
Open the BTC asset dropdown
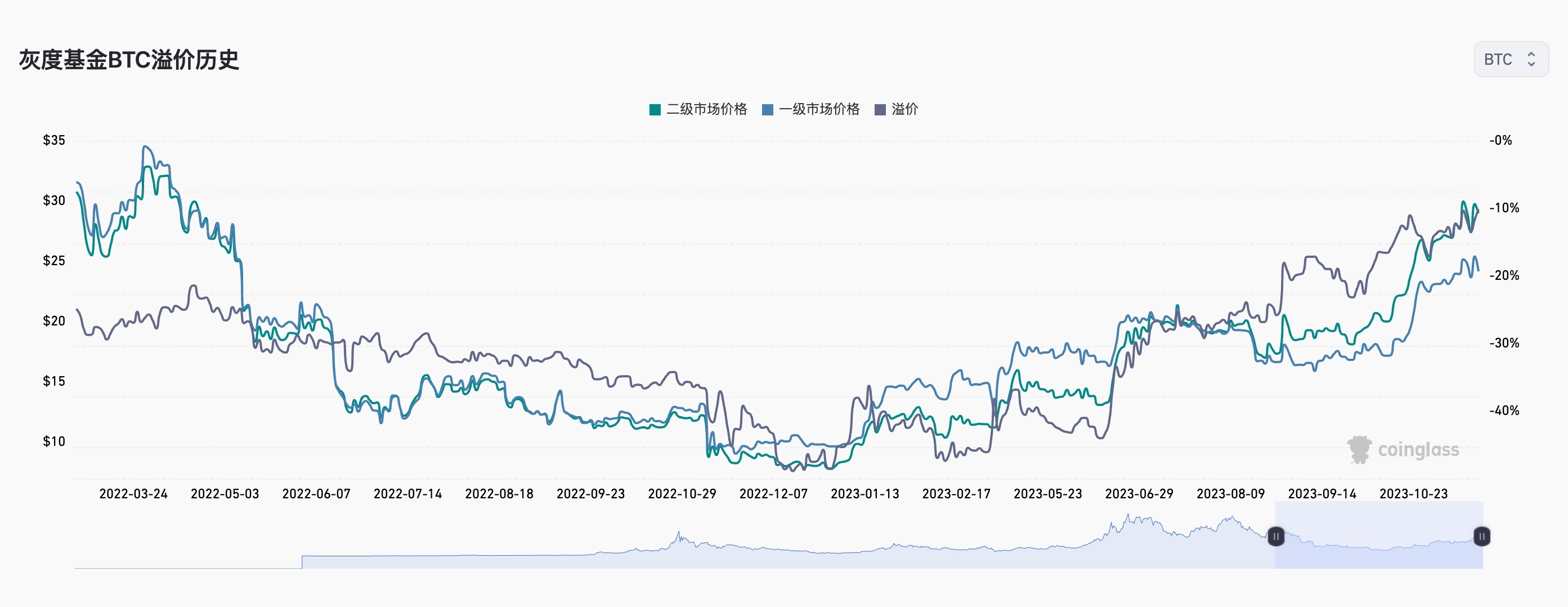(x=1511, y=59)
